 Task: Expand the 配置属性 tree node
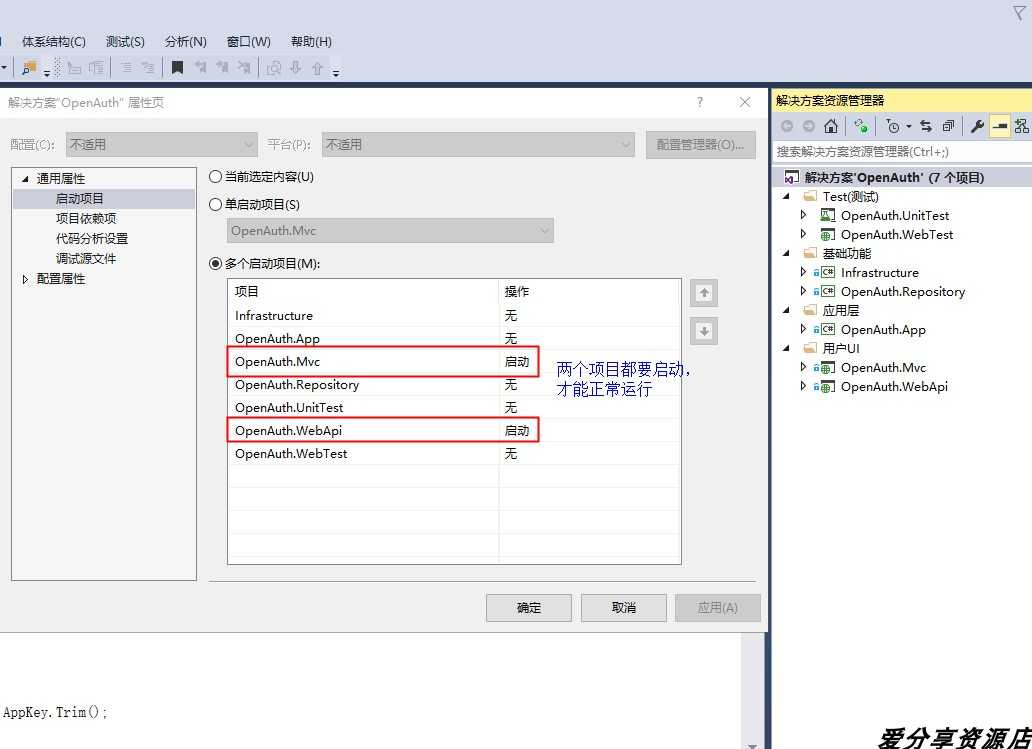pos(25,279)
